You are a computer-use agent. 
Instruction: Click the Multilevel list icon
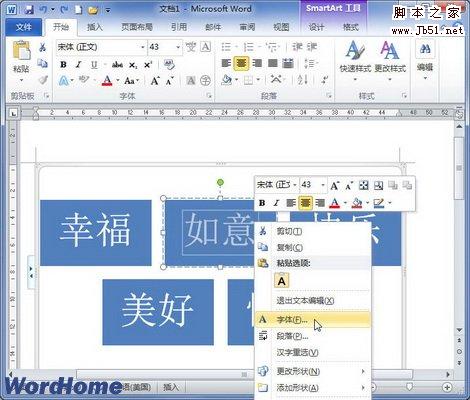272,47
